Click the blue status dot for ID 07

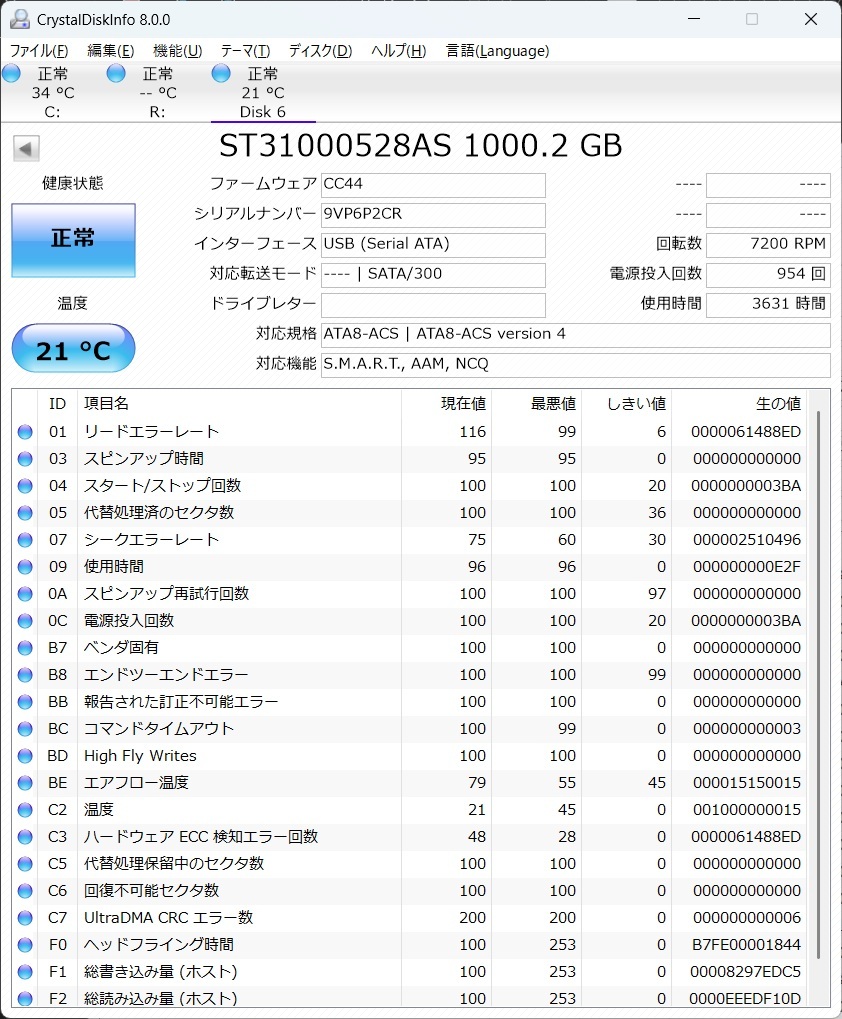25,539
